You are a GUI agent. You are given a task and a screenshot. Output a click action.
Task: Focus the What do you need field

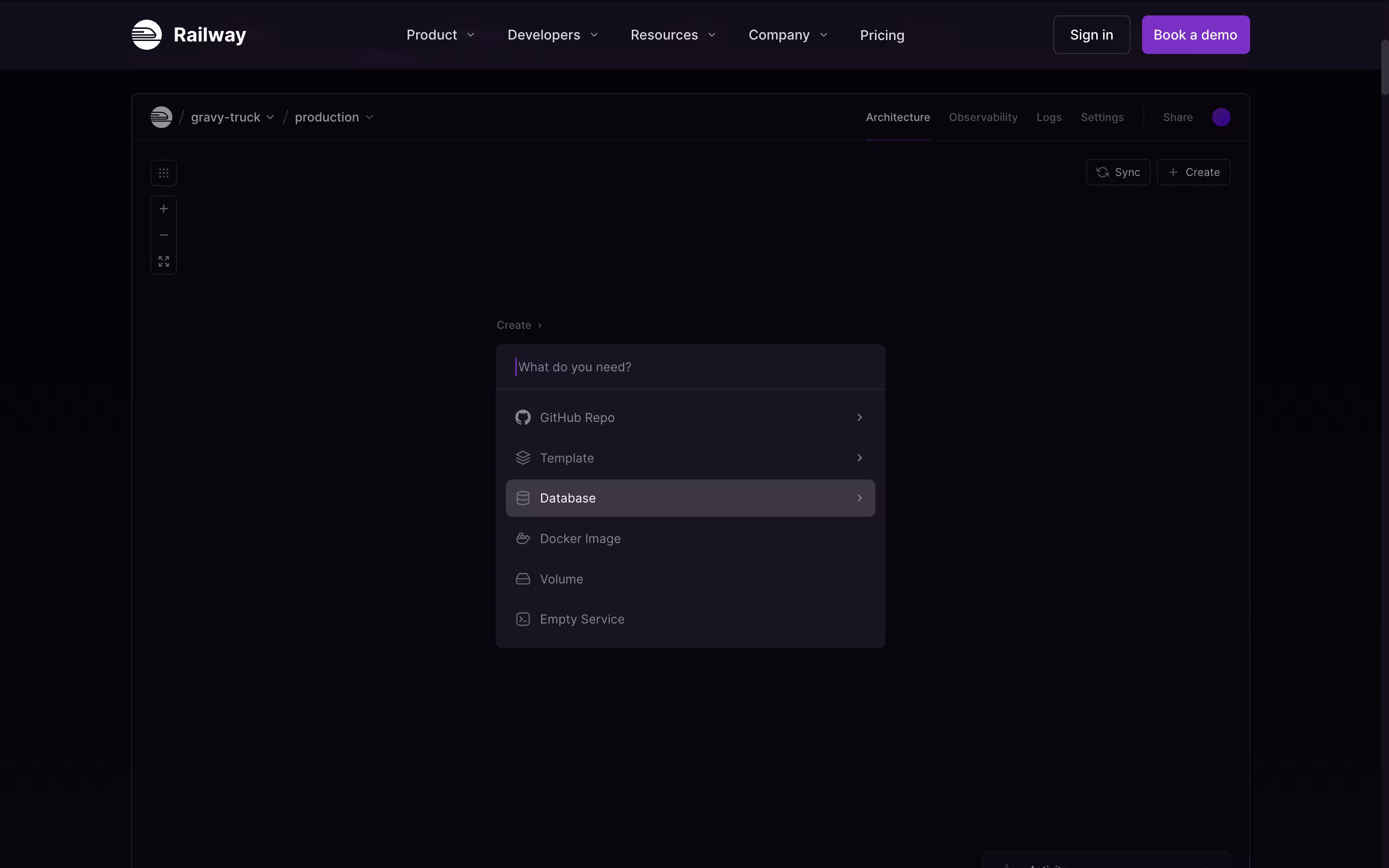[690, 367]
